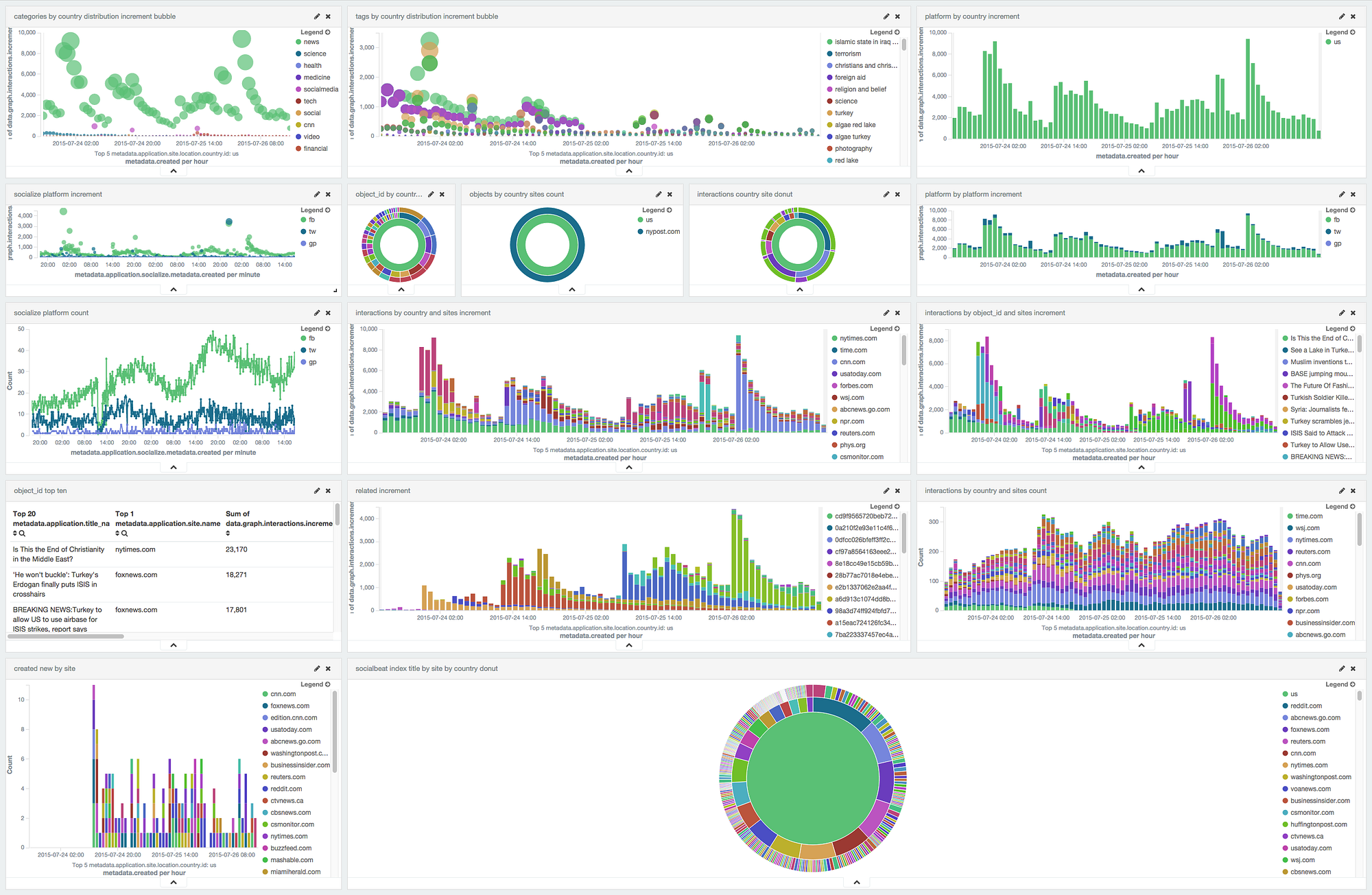Toggle Legend in categories by country bubble panel
Viewport: 1372px width, 895px height.
tap(315, 32)
